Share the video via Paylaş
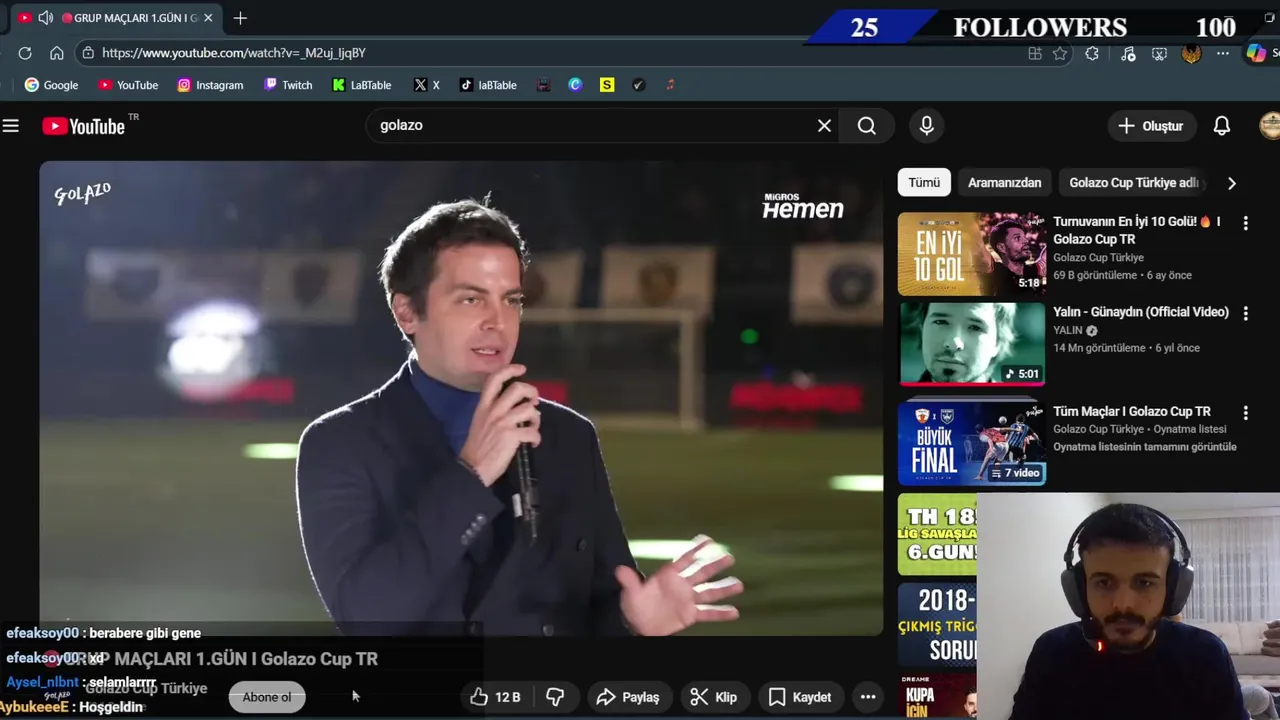 pos(627,697)
